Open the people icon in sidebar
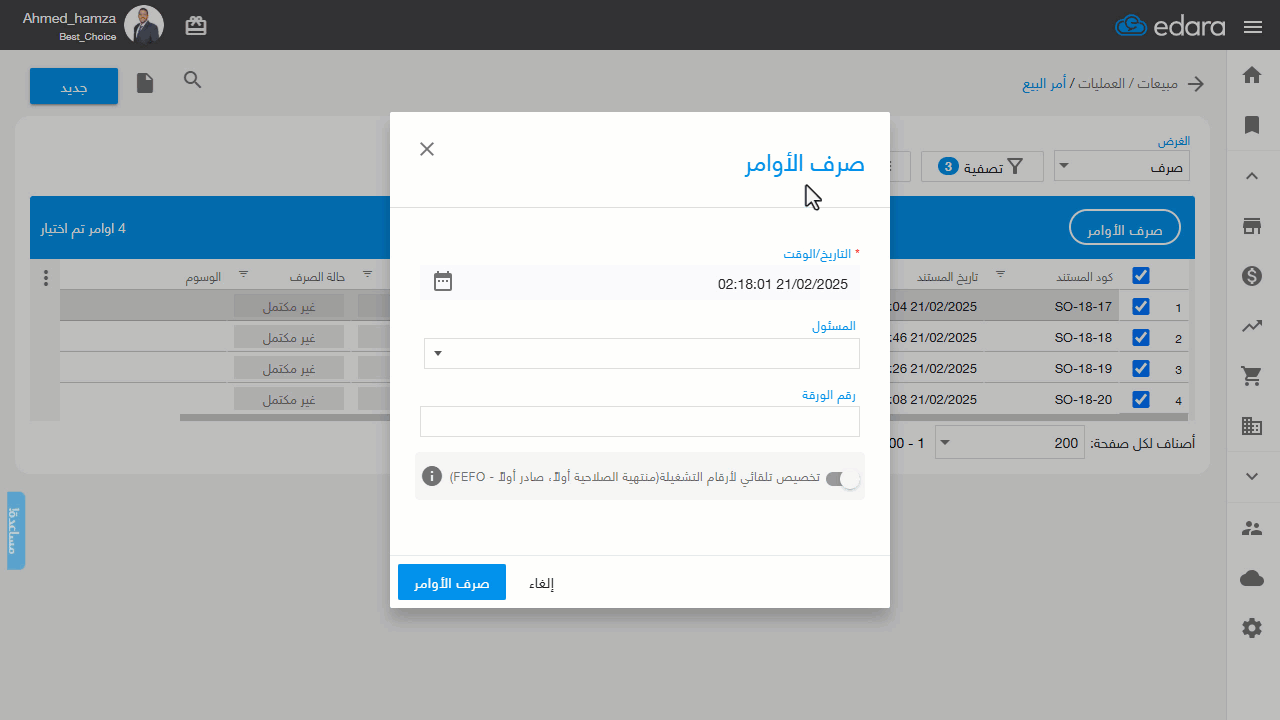The width and height of the screenshot is (1280, 720). click(1251, 528)
